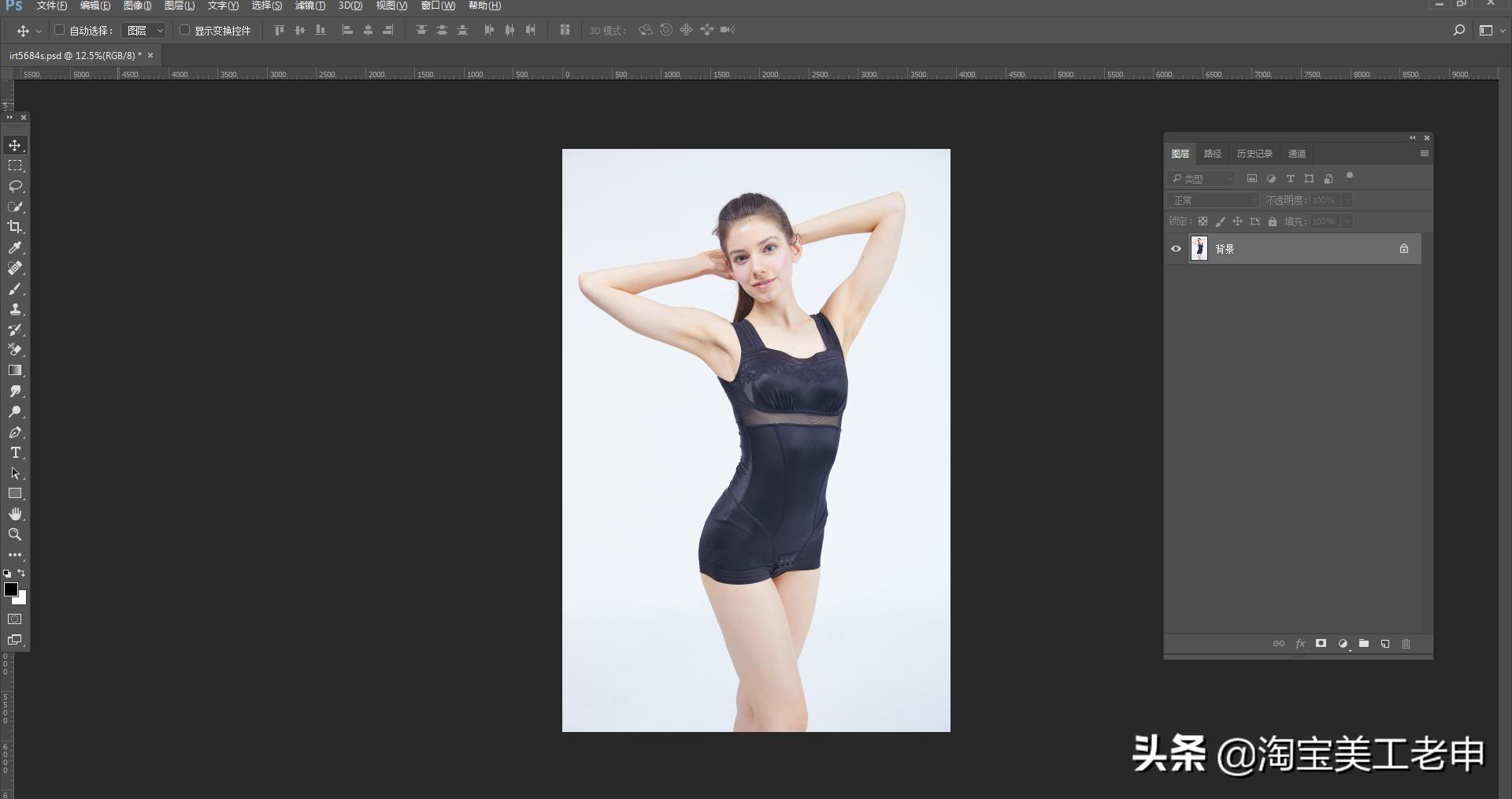Viewport: 1512px width, 799px height.
Task: Toggle Quick Mask mode
Action: pos(15,619)
